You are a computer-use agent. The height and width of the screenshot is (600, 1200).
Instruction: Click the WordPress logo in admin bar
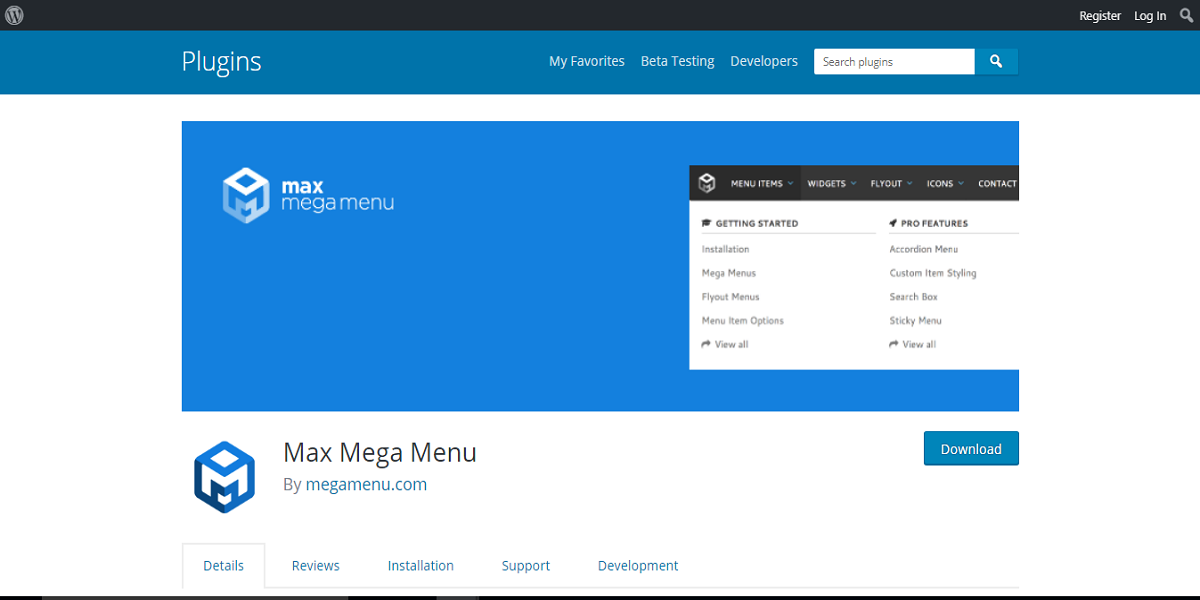[14, 15]
